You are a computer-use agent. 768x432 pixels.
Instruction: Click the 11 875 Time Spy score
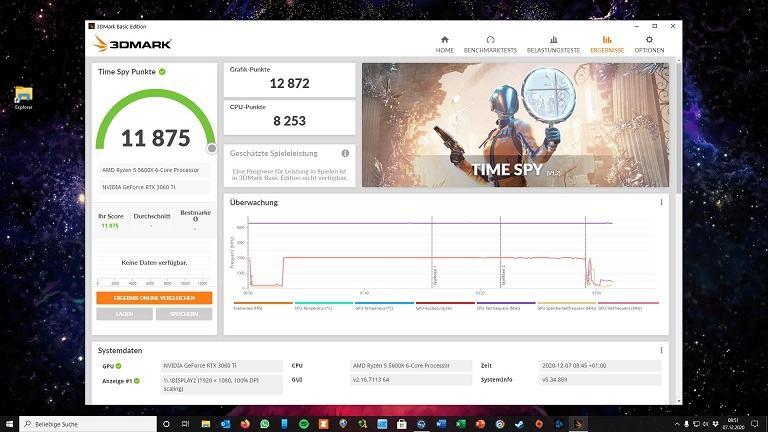155,138
